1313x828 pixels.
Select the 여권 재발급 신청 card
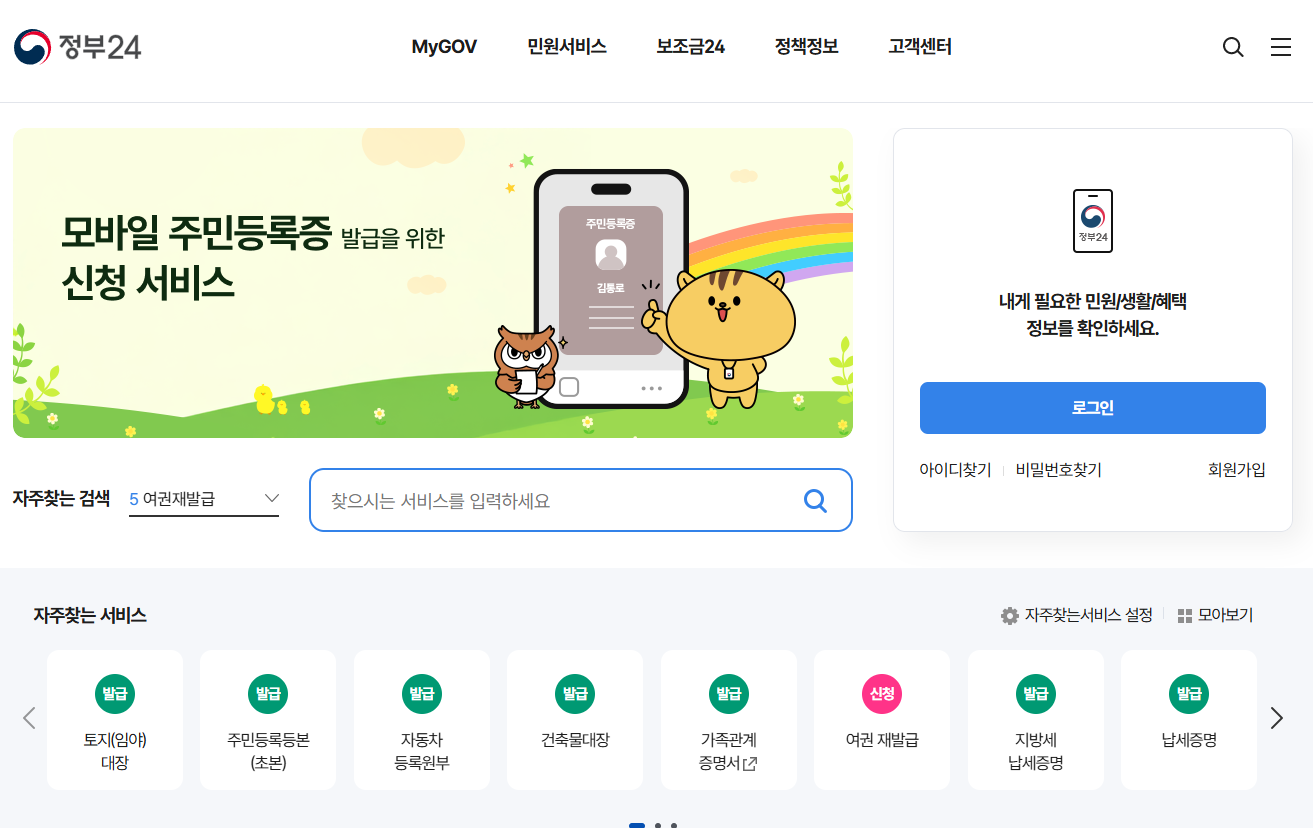point(882,720)
